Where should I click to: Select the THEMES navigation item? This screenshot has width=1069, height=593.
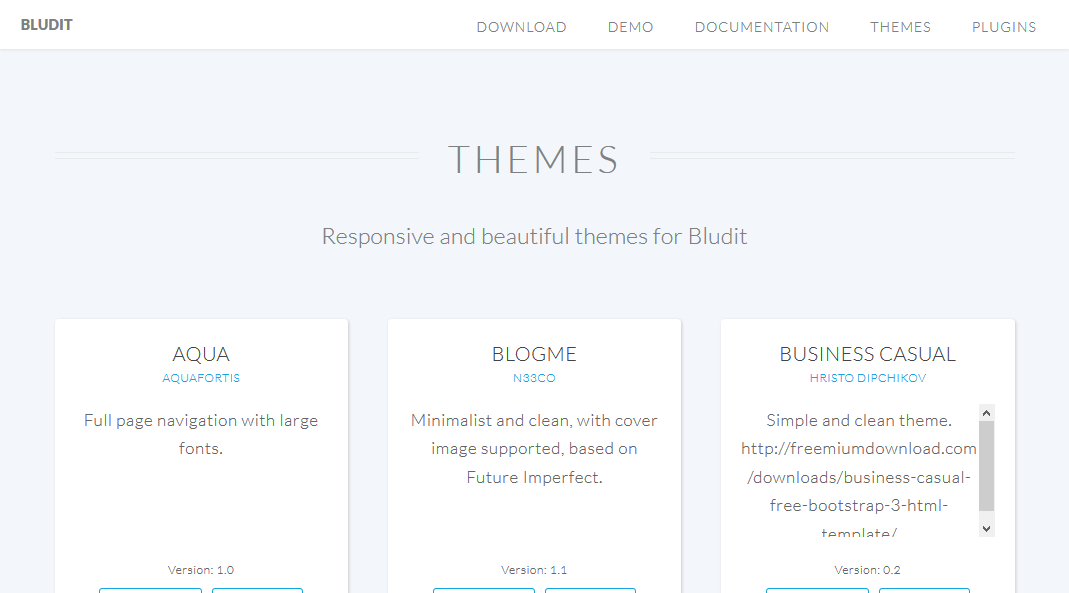[899, 27]
